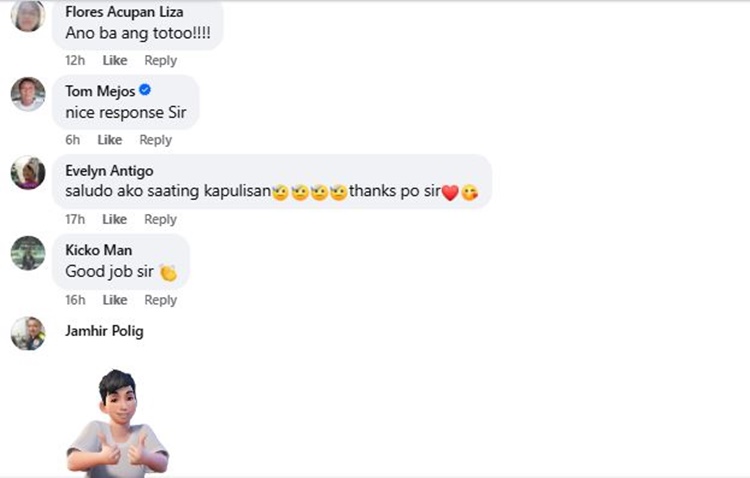This screenshot has width=750, height=478.
Task: Click the verified badge beside Tom Mejos
Action: click(145, 89)
